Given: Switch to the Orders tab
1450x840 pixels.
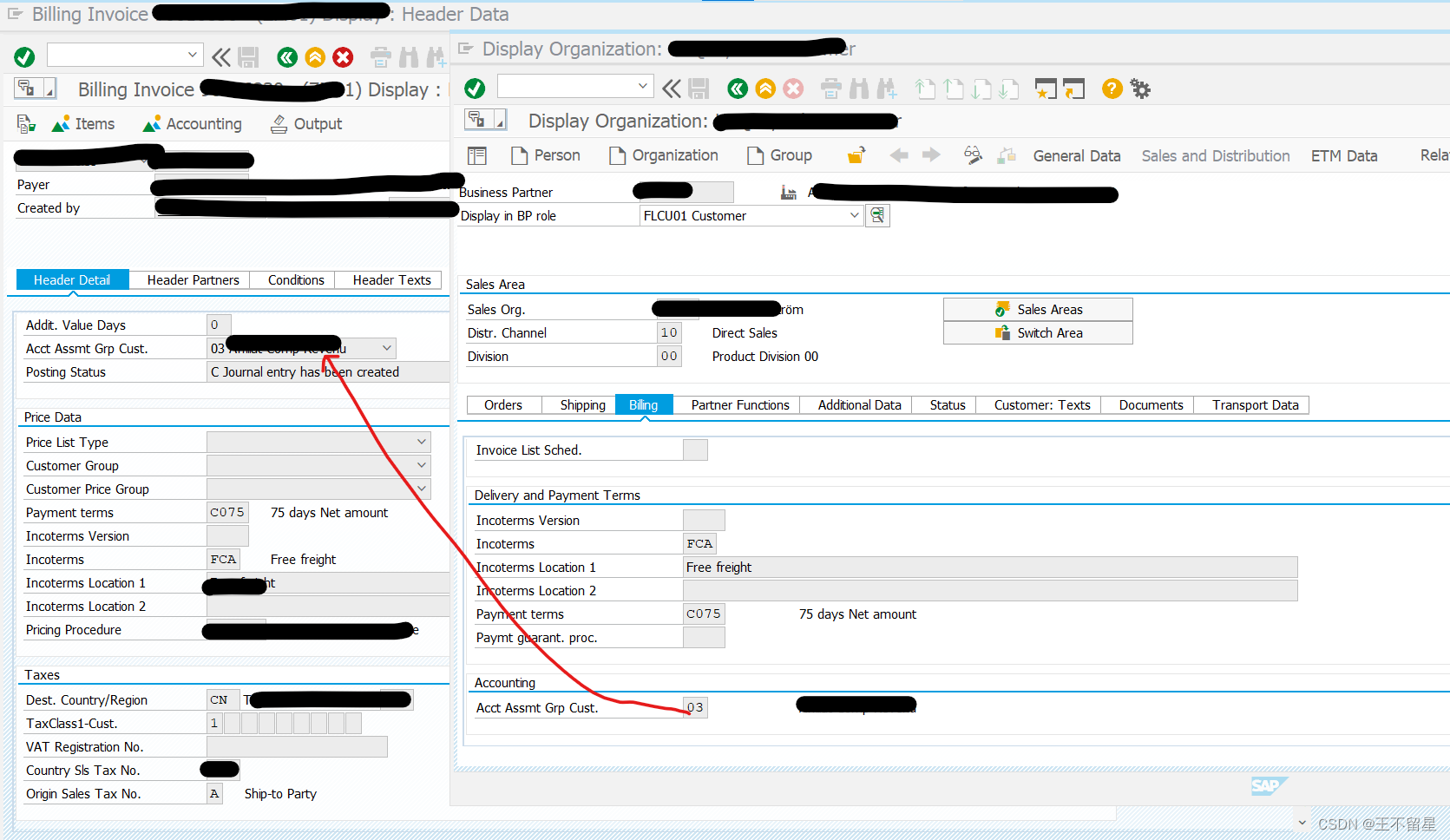Looking at the screenshot, I should point(503,405).
